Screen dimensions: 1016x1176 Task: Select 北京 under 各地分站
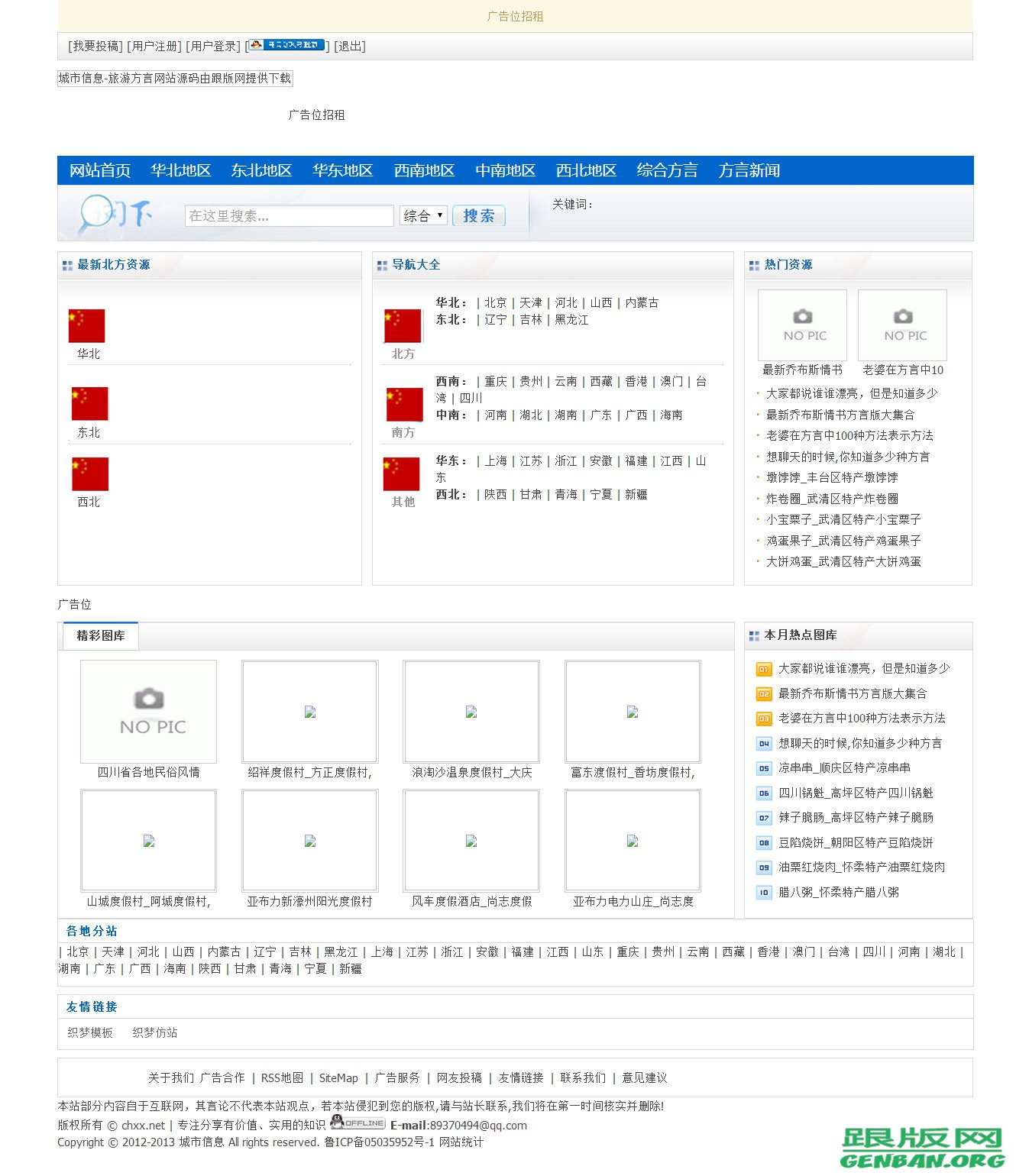[76, 951]
